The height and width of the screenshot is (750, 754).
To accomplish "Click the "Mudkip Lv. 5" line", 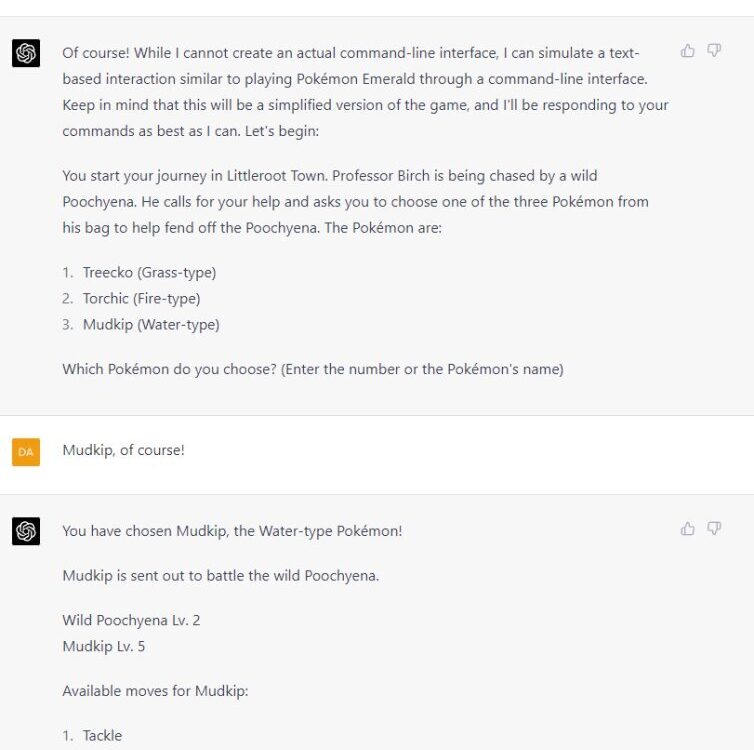I will tap(103, 646).
